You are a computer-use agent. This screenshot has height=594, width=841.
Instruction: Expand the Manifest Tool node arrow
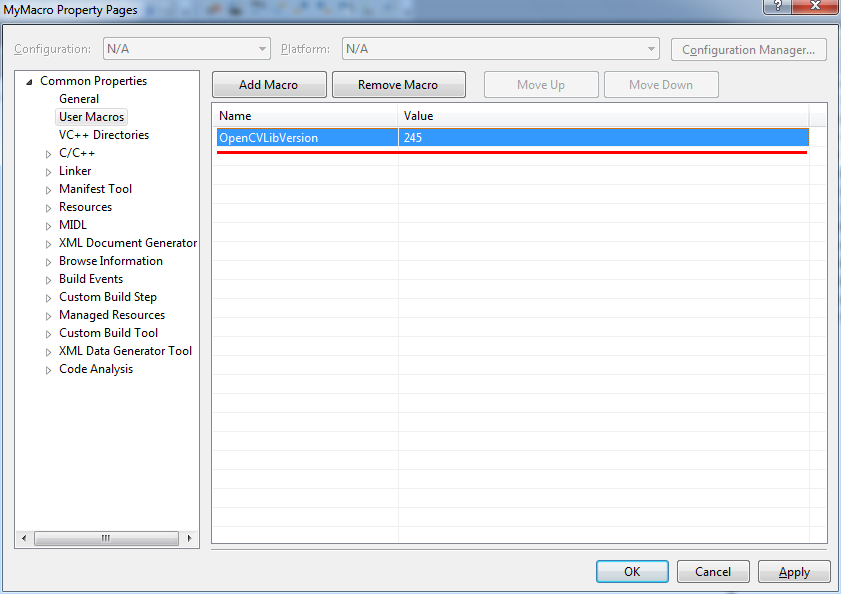[x=48, y=190]
